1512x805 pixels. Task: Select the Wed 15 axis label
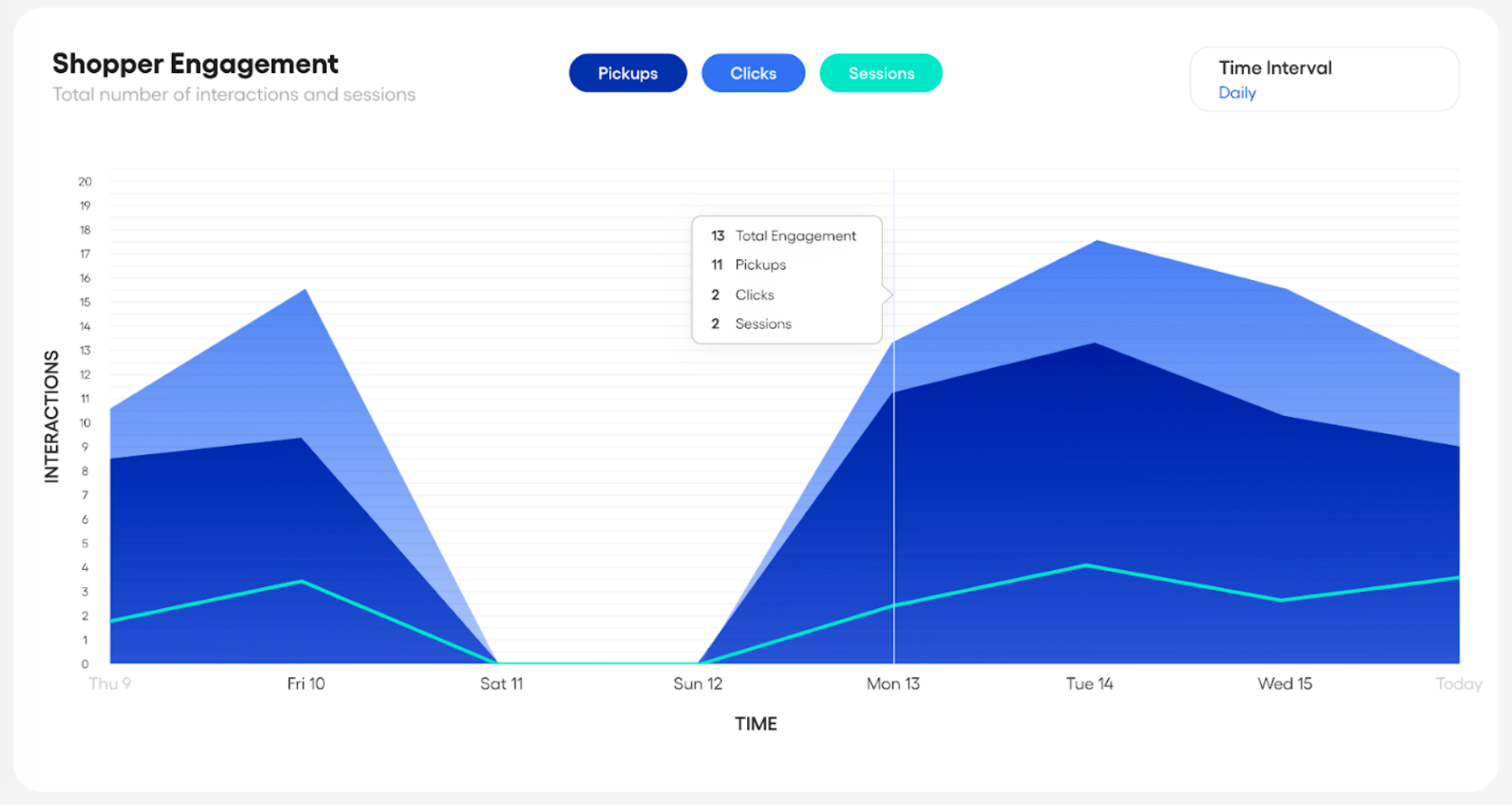[x=1284, y=683]
